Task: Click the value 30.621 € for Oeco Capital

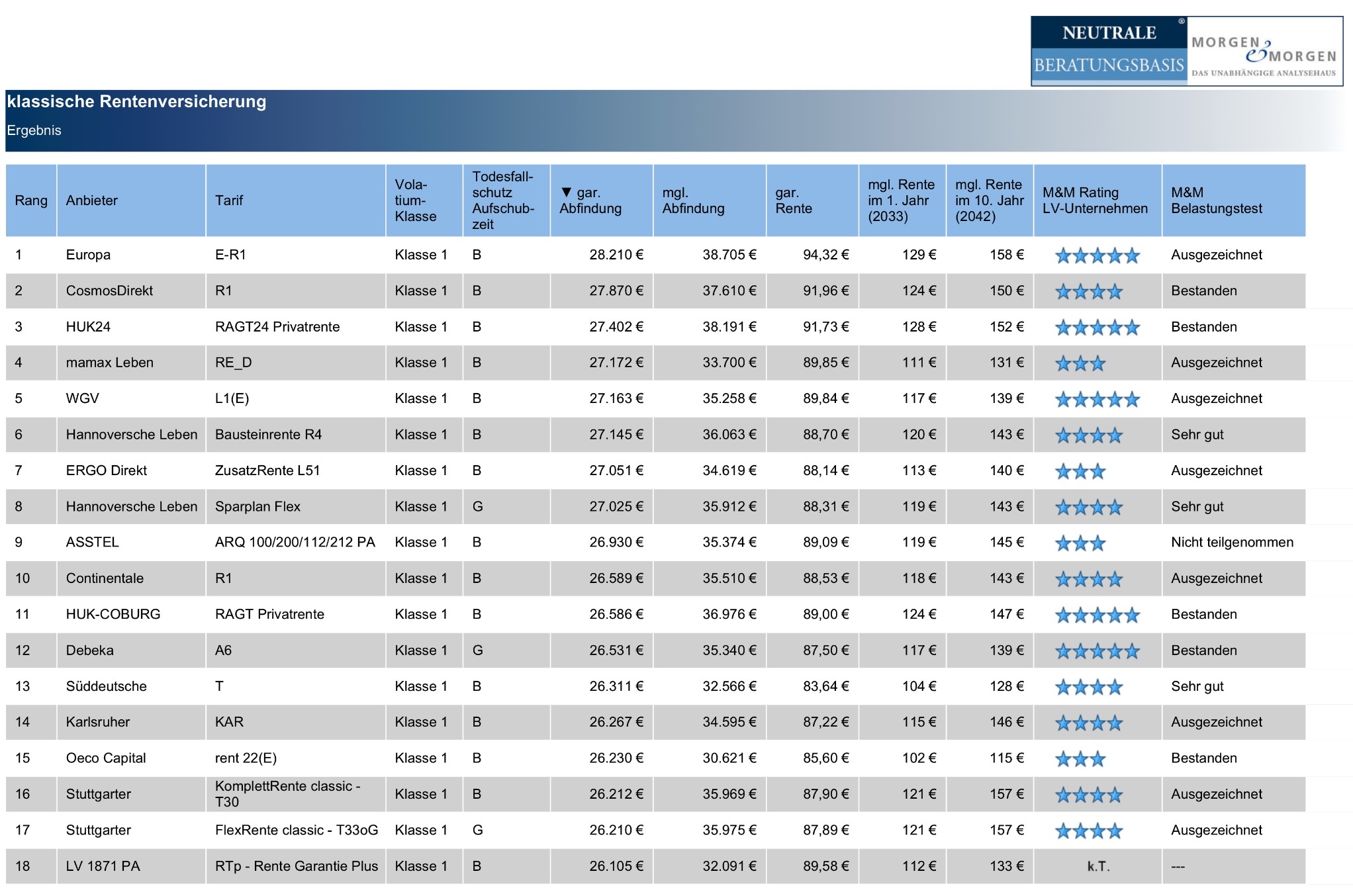Action: 729,758
